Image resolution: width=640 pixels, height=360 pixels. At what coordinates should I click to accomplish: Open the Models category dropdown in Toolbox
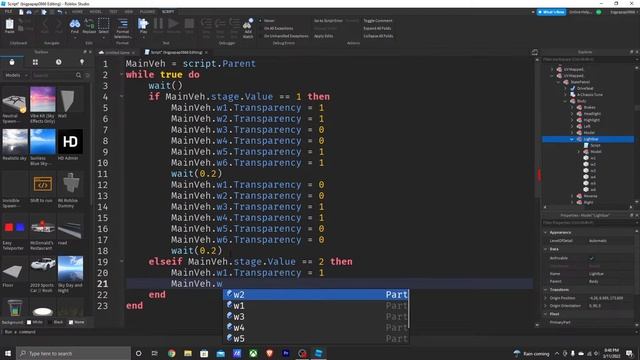[x=16, y=76]
